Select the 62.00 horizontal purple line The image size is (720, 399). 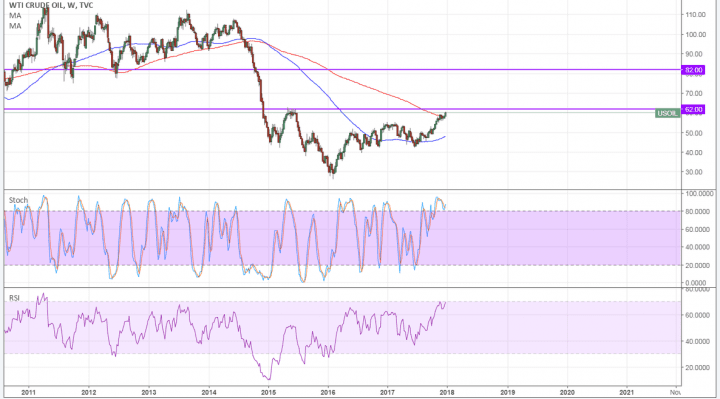342,109
